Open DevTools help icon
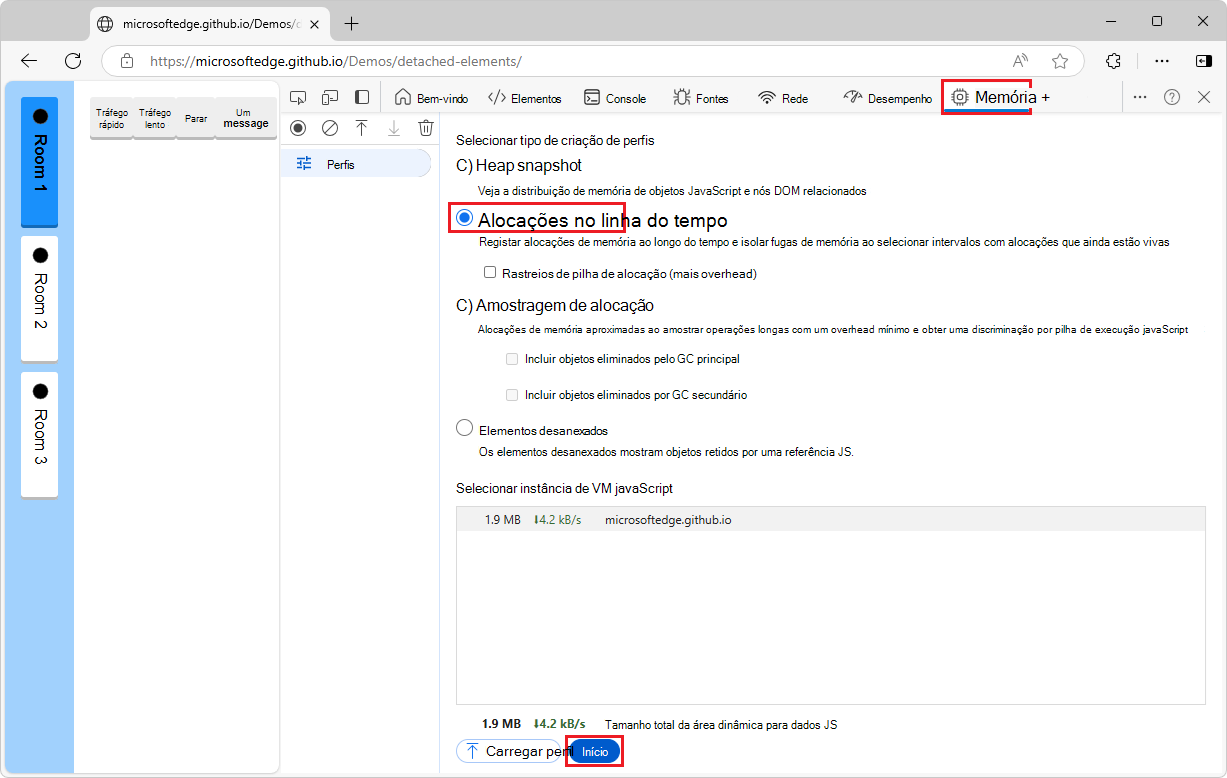1227x778 pixels. tap(1172, 97)
